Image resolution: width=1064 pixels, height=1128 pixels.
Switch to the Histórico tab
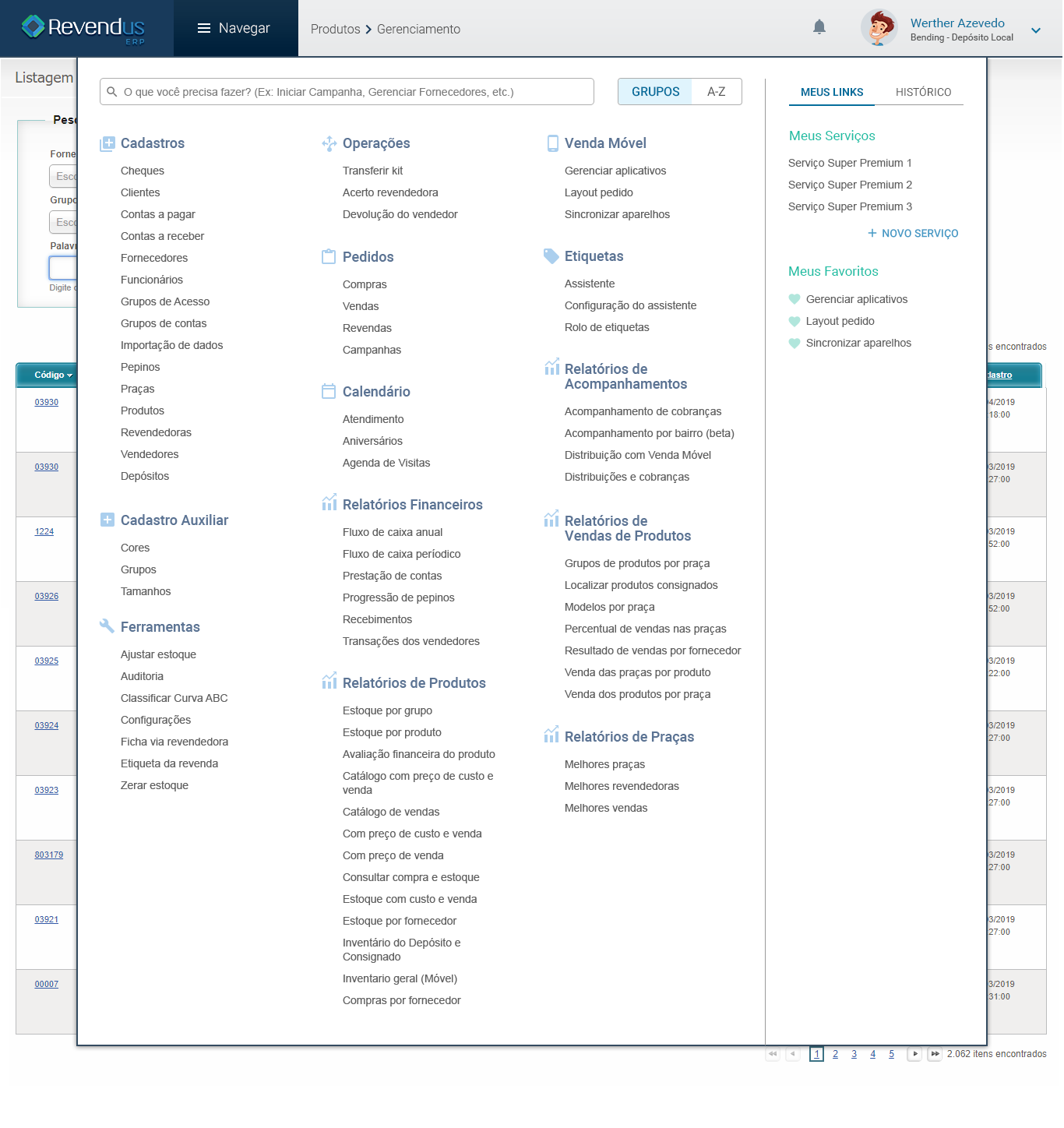click(923, 92)
